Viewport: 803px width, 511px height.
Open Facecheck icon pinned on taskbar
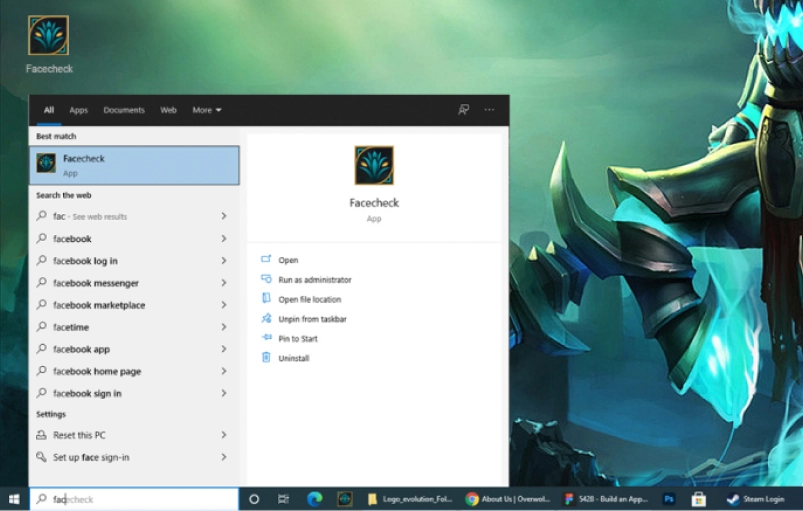point(345,499)
